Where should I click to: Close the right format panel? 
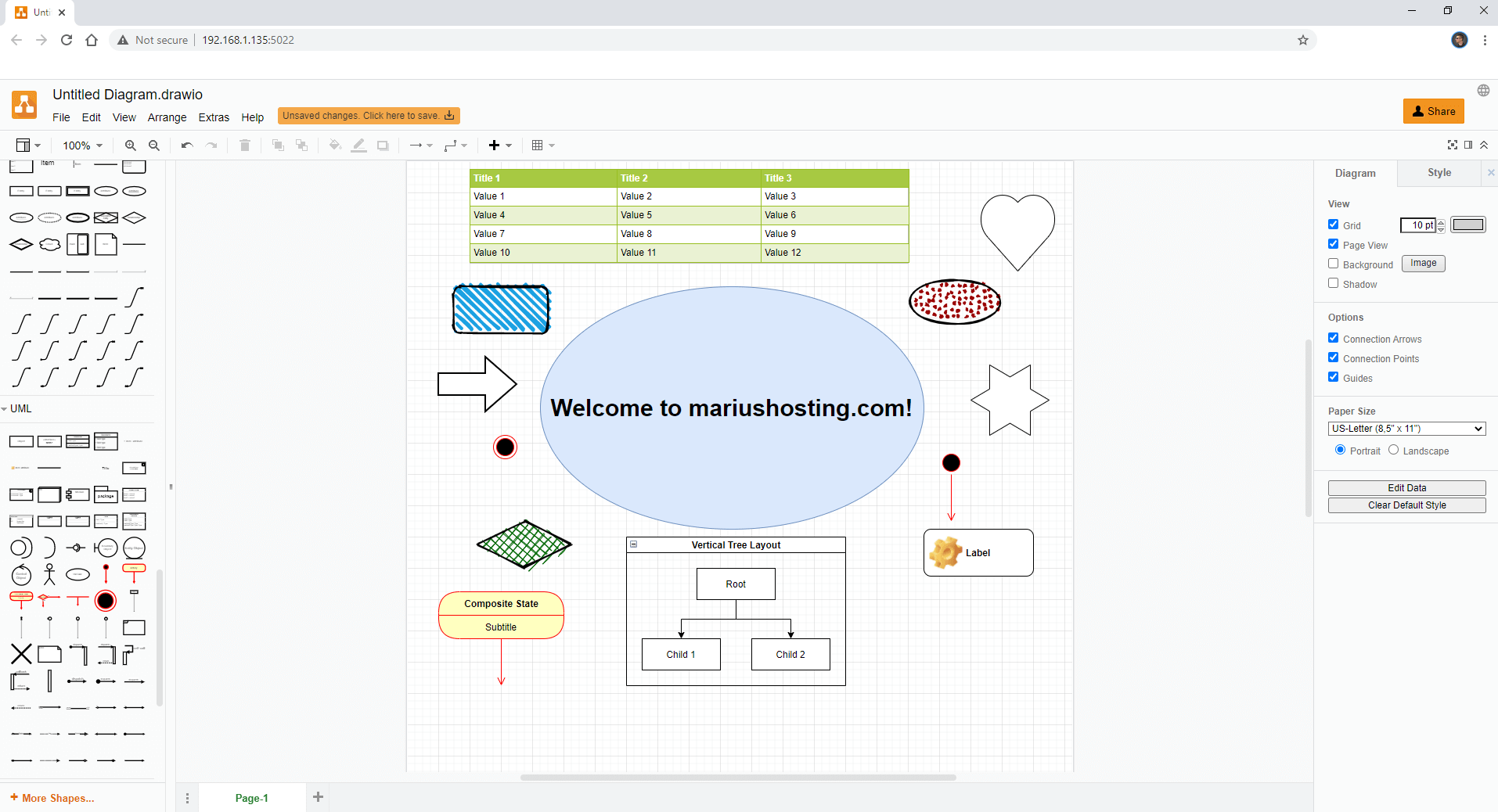pyautogui.click(x=1490, y=173)
